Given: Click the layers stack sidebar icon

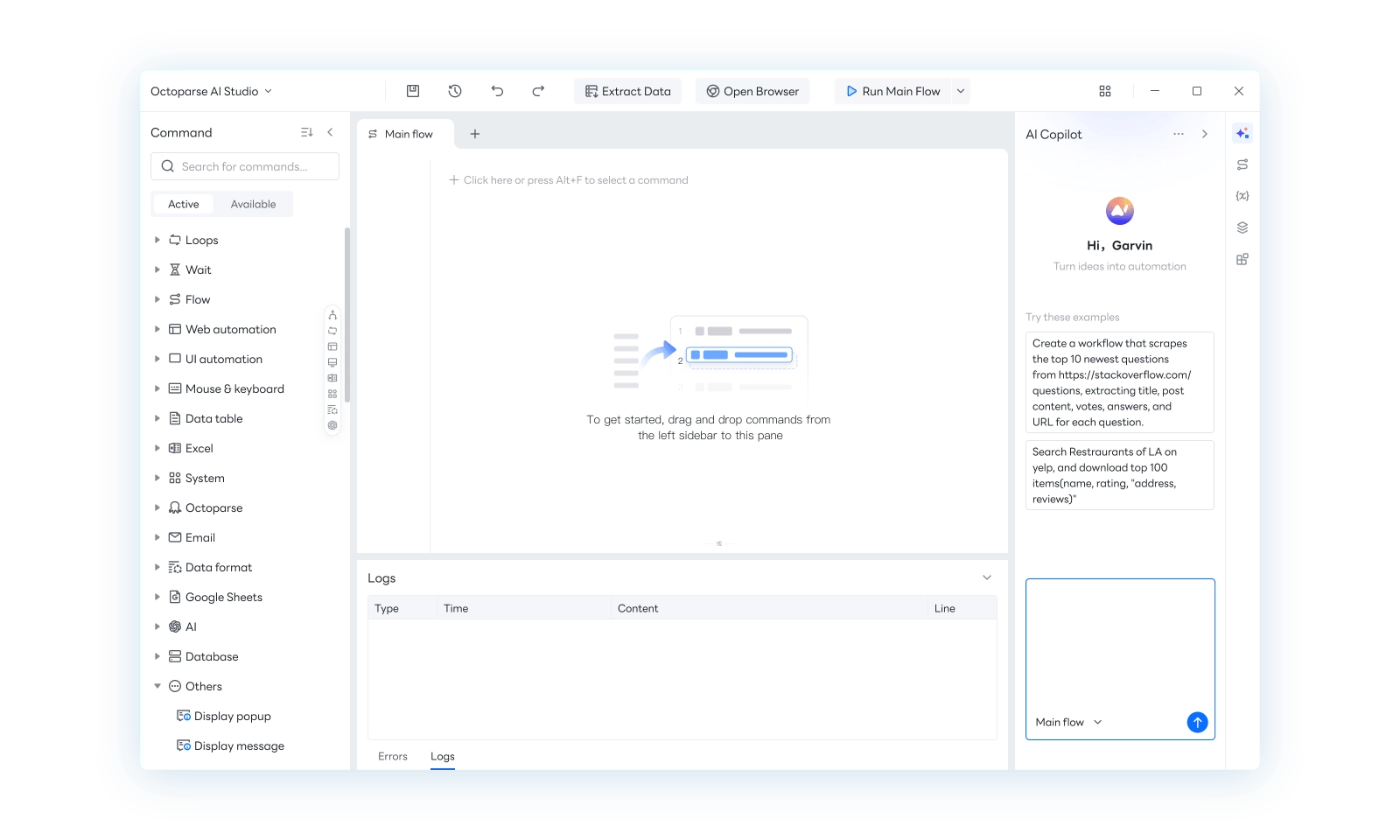Looking at the screenshot, I should pos(1242,227).
